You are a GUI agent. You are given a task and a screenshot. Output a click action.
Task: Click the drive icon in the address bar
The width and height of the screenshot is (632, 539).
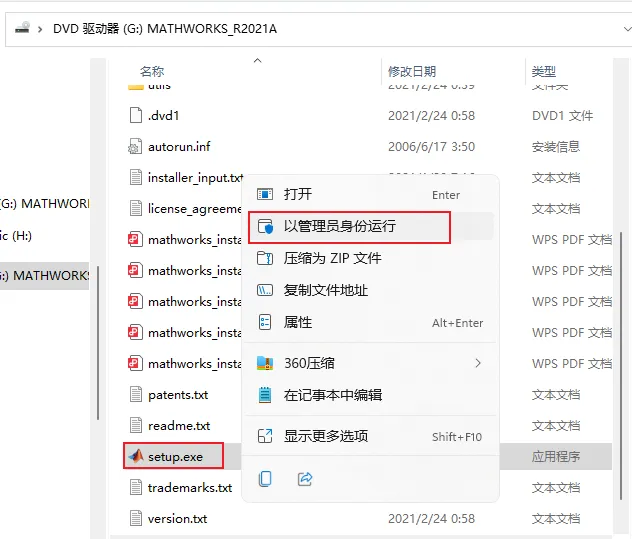tap(23, 28)
